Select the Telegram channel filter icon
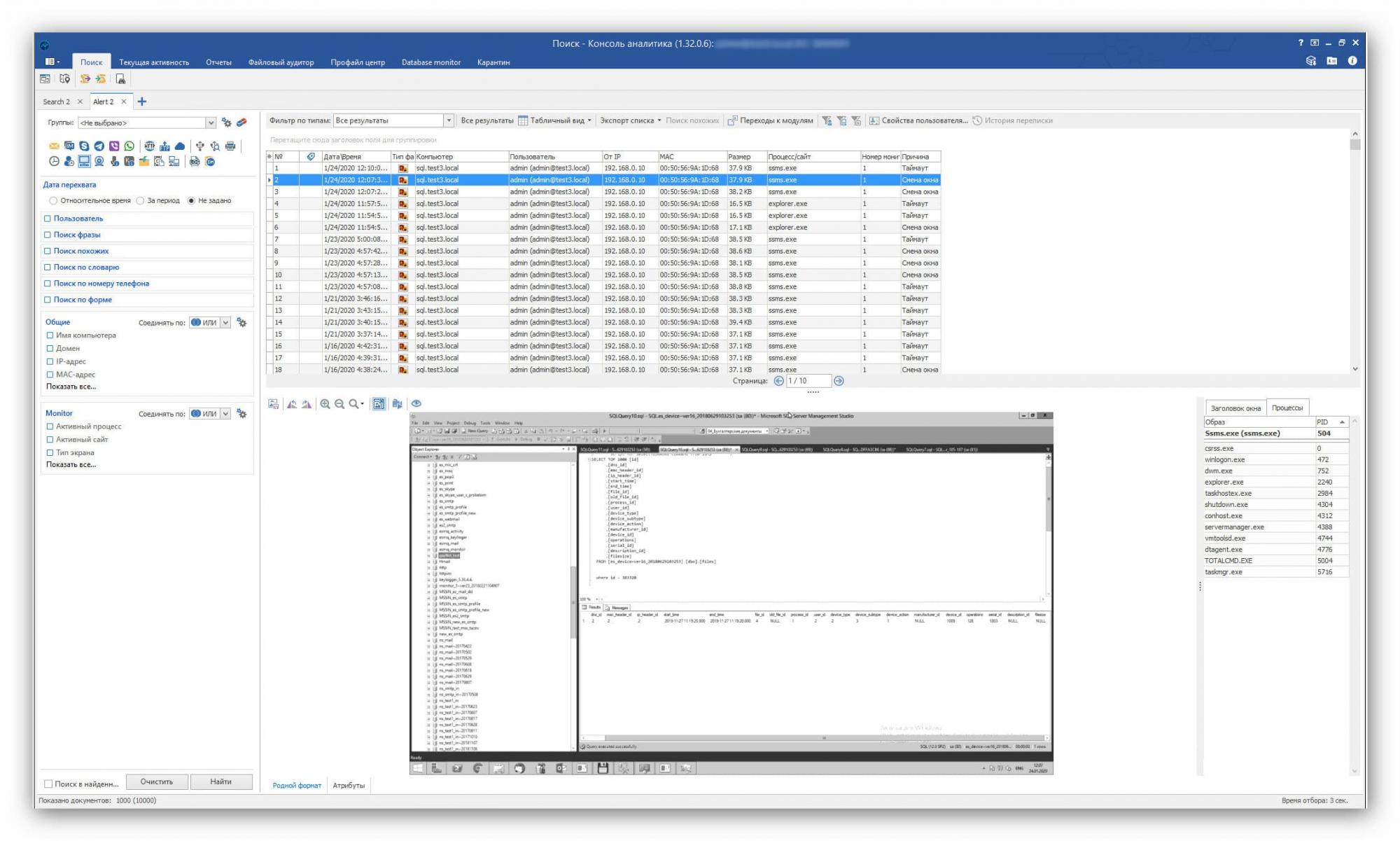Viewport: 1400px width, 841px height. (99, 146)
